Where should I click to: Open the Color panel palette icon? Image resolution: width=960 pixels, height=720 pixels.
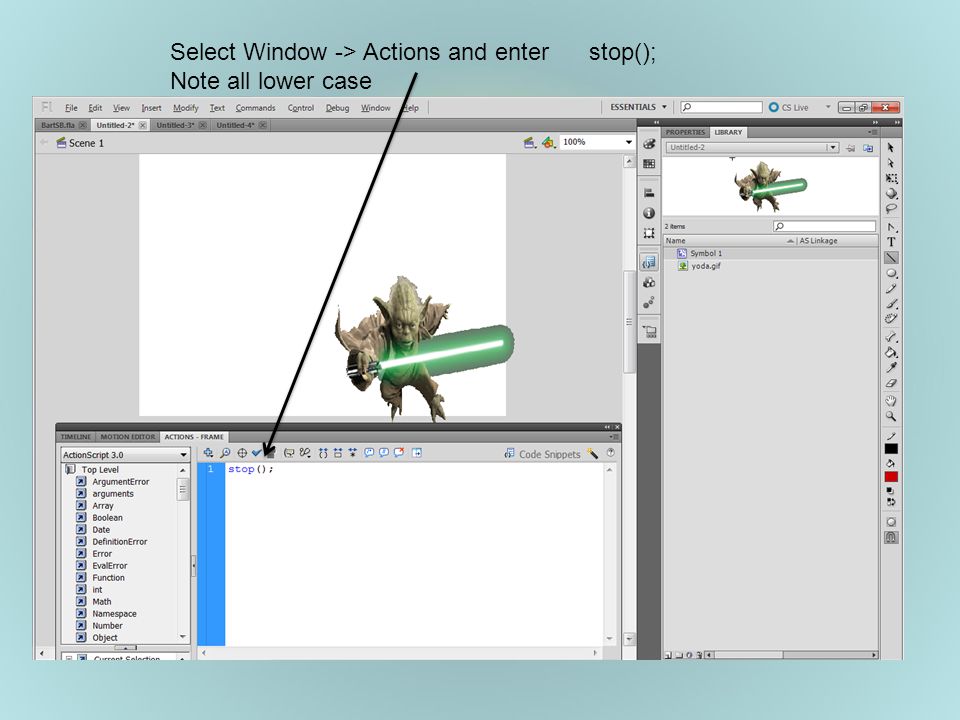pos(649,144)
